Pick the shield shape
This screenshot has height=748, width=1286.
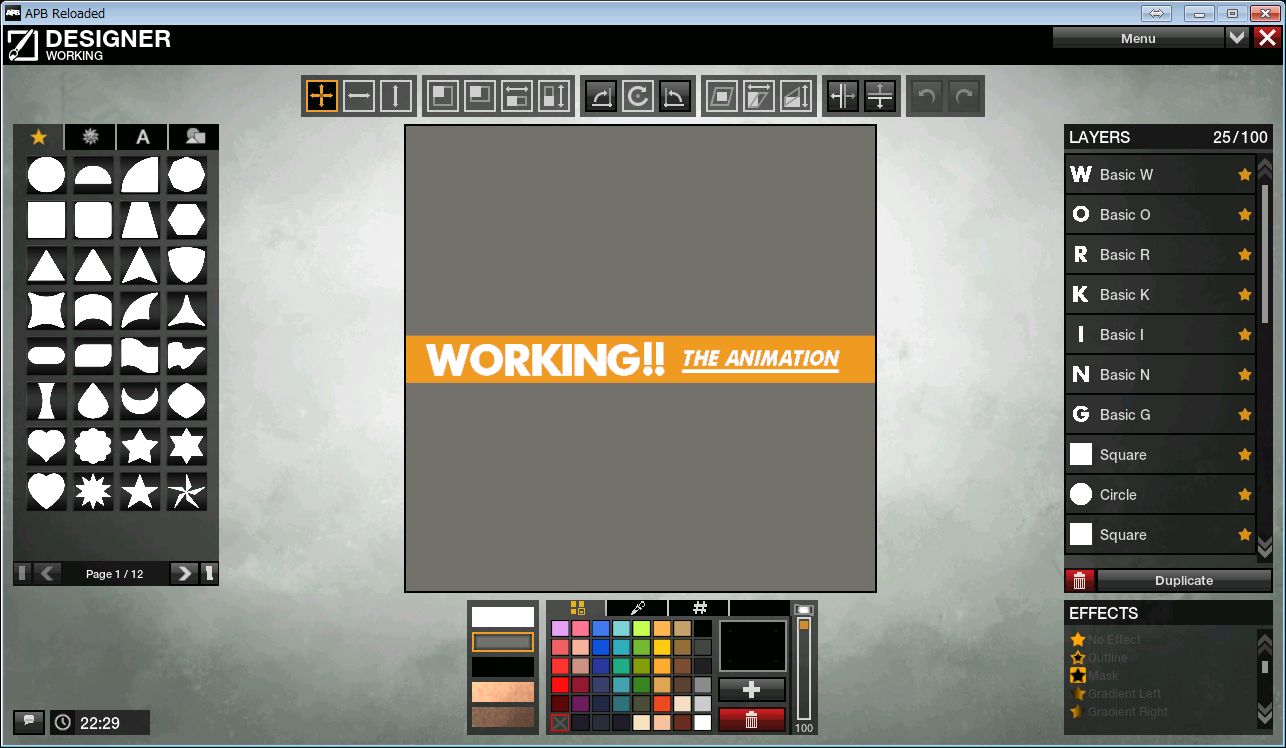(187, 265)
